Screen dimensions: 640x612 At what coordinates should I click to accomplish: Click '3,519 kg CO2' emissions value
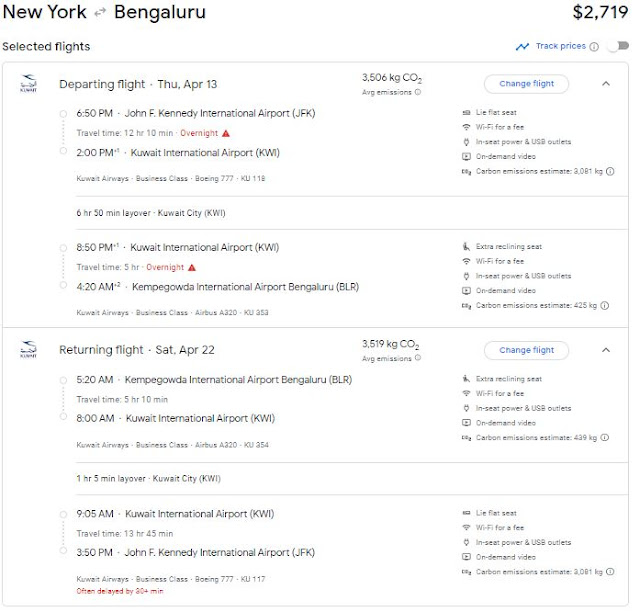pos(391,344)
